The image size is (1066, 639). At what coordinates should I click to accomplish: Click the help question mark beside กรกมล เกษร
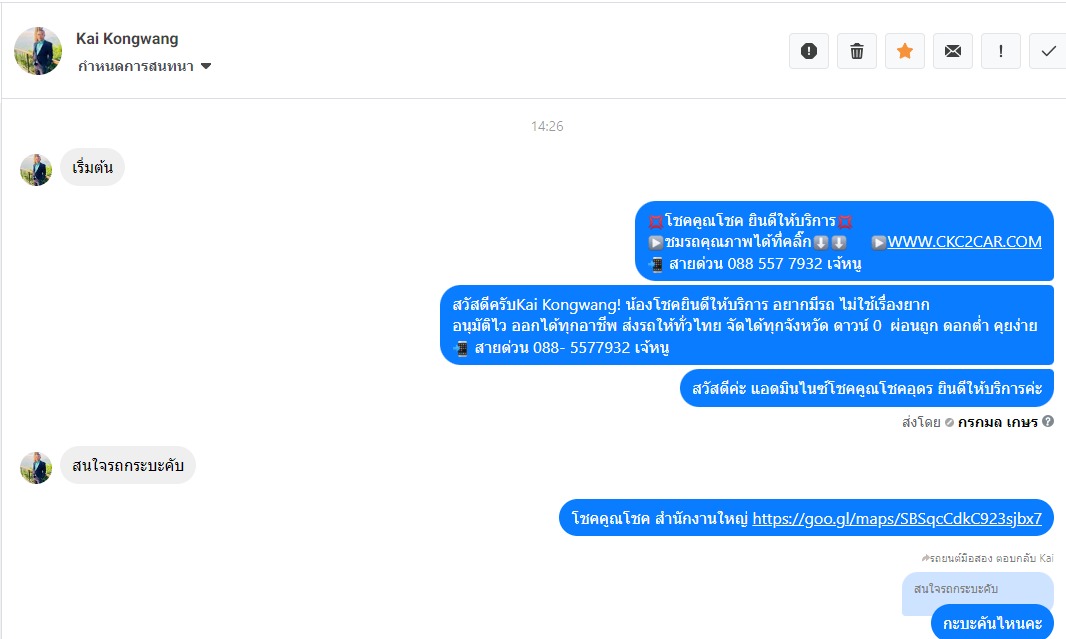coord(1048,421)
